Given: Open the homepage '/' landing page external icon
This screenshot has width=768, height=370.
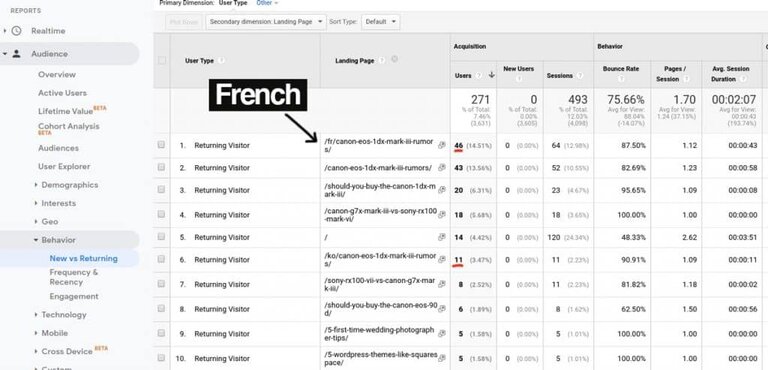Looking at the screenshot, I should click(x=441, y=237).
